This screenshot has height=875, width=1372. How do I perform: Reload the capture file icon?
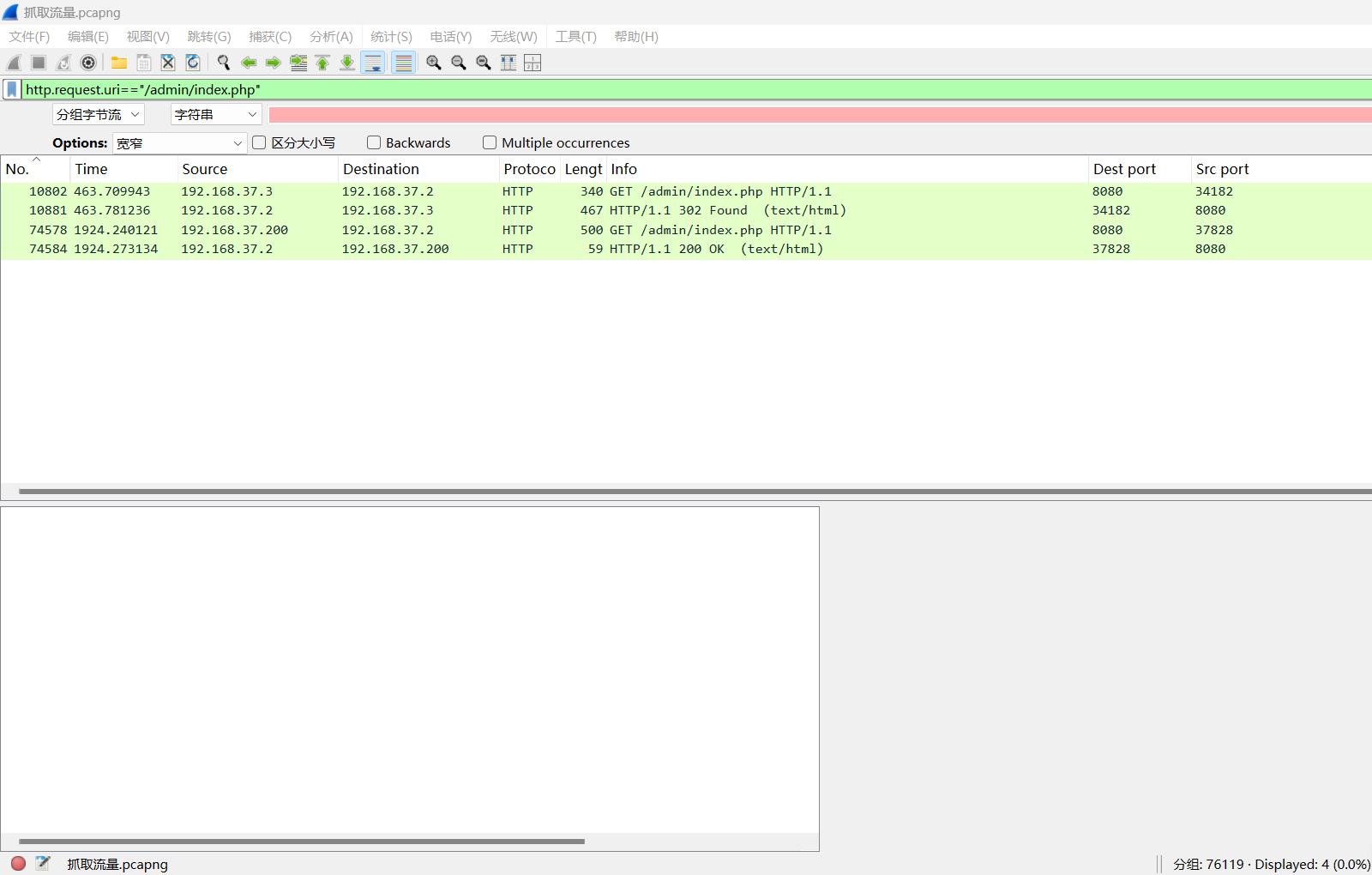coord(193,63)
